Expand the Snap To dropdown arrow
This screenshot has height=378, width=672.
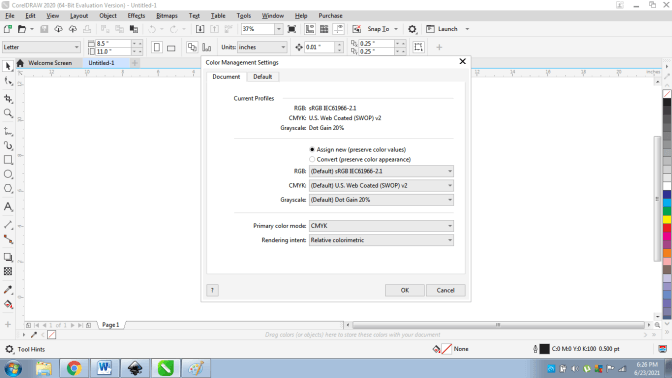(396, 29)
